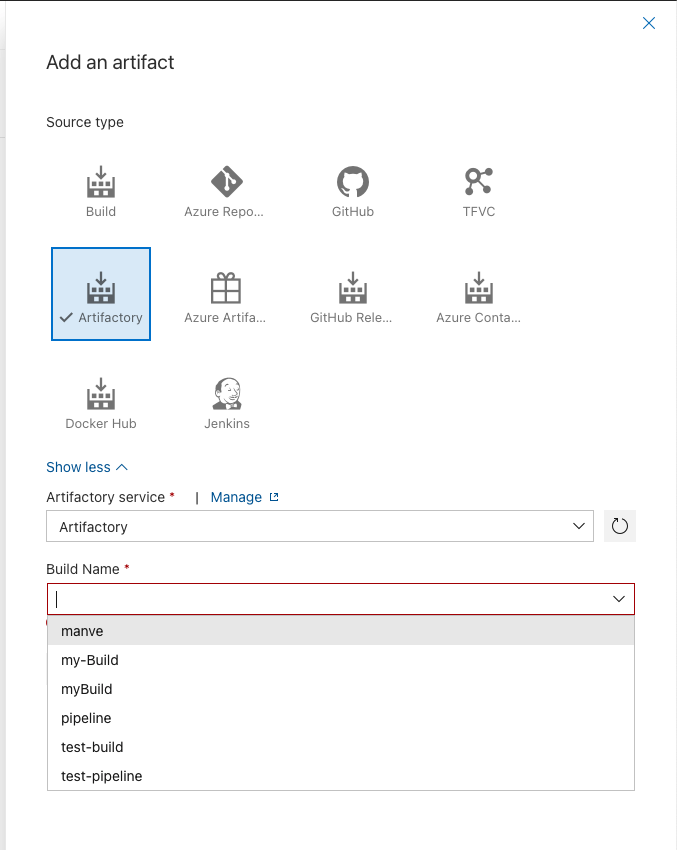Choose test-pipeline build name option

pos(341,776)
